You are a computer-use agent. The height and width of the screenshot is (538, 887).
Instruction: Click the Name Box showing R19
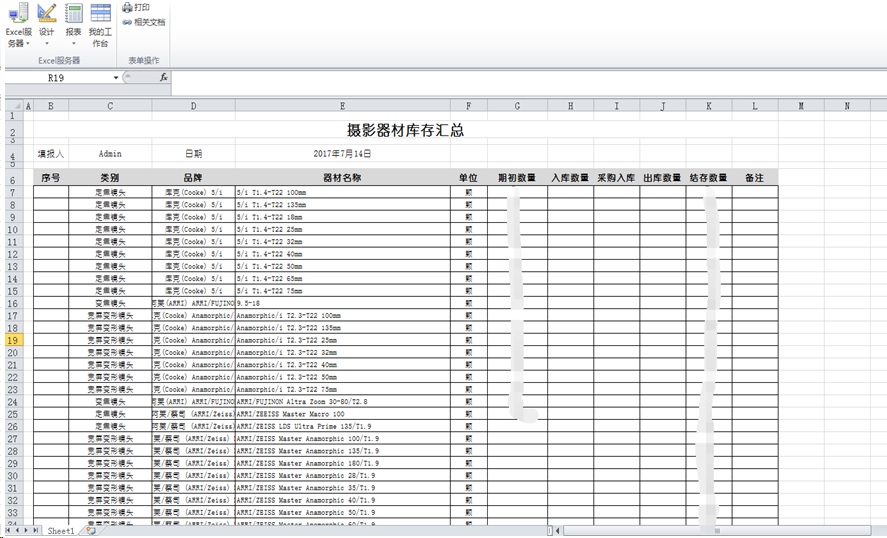(56, 77)
